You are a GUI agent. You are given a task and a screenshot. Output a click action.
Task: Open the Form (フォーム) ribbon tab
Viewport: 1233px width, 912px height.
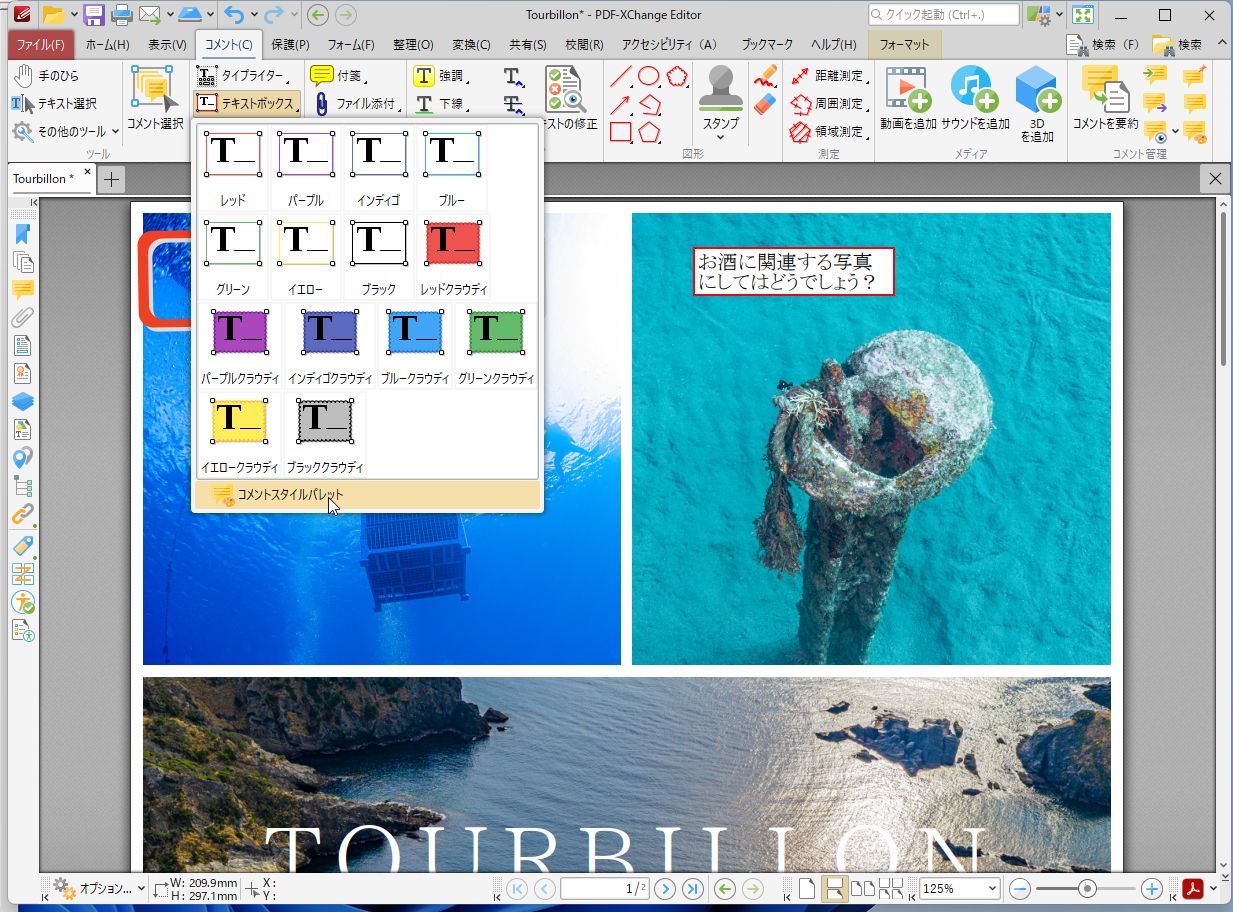coord(351,45)
